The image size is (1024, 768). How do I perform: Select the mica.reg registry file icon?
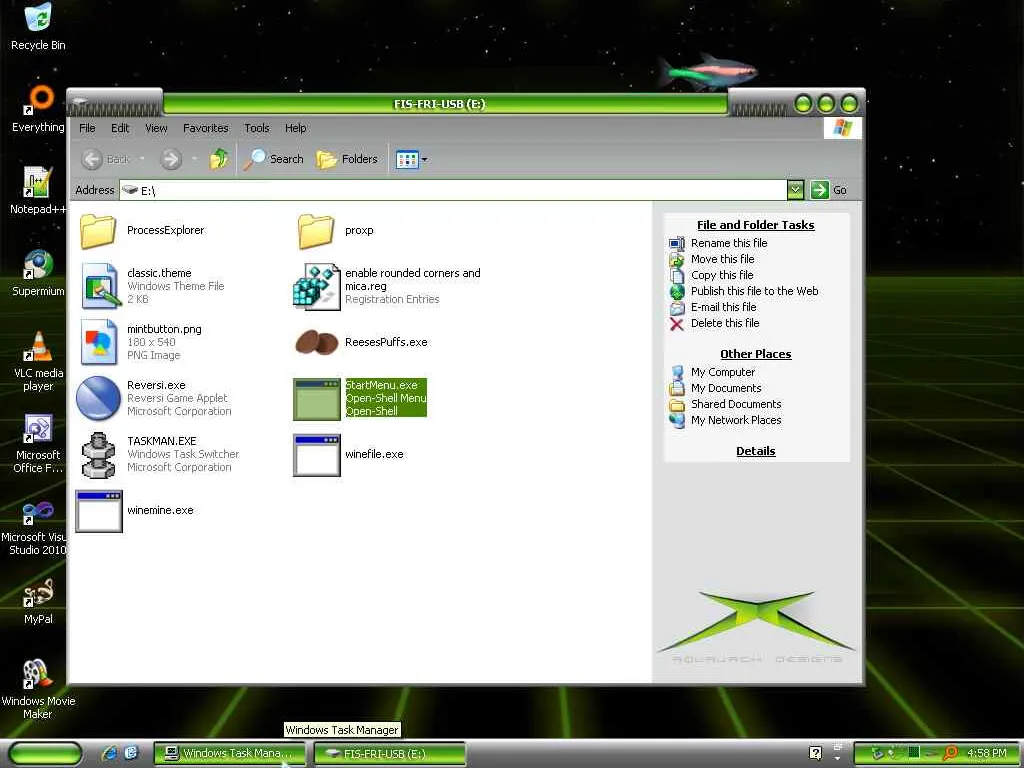317,286
